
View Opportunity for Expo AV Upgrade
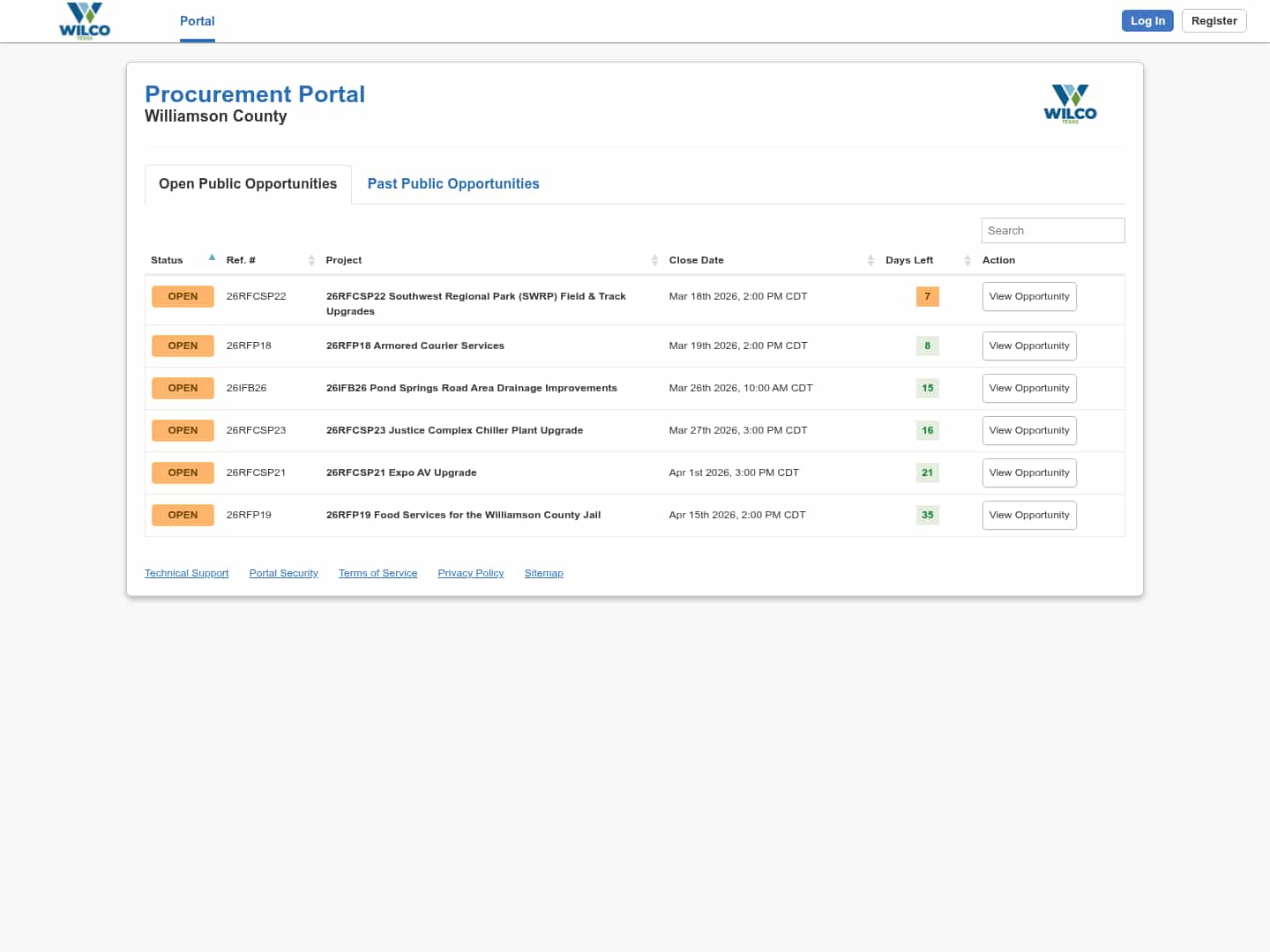pyautogui.click(x=1028, y=473)
